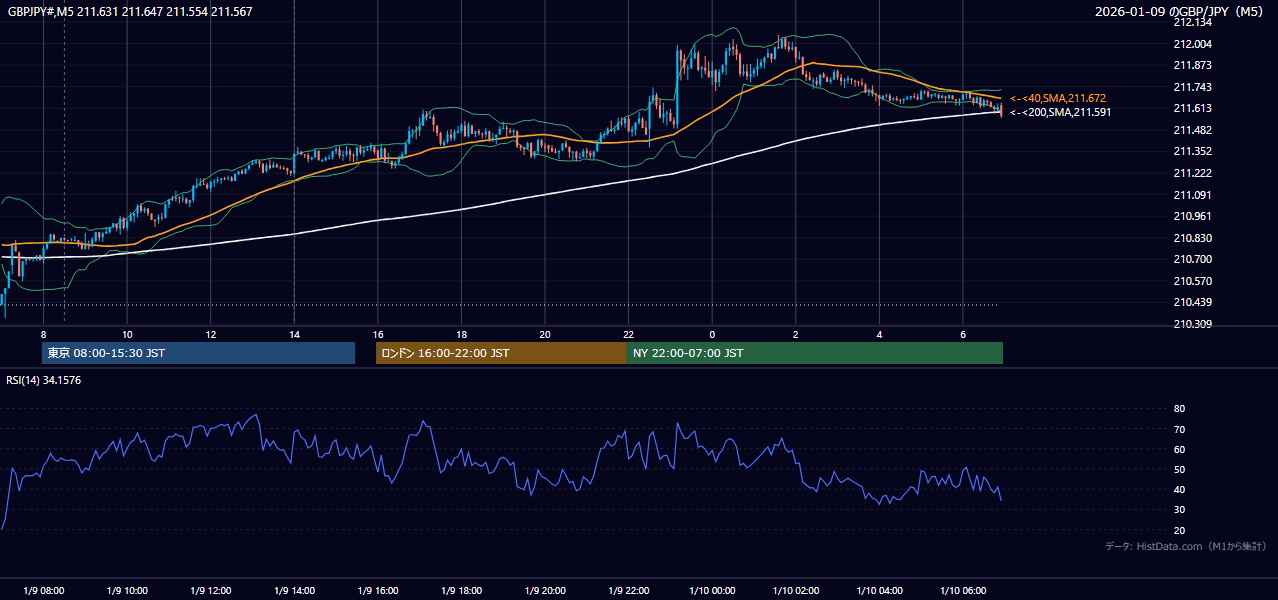Screen dimensions: 1278x600
Task: Click the 1/9 16:00 time axis label
Action: (378, 591)
